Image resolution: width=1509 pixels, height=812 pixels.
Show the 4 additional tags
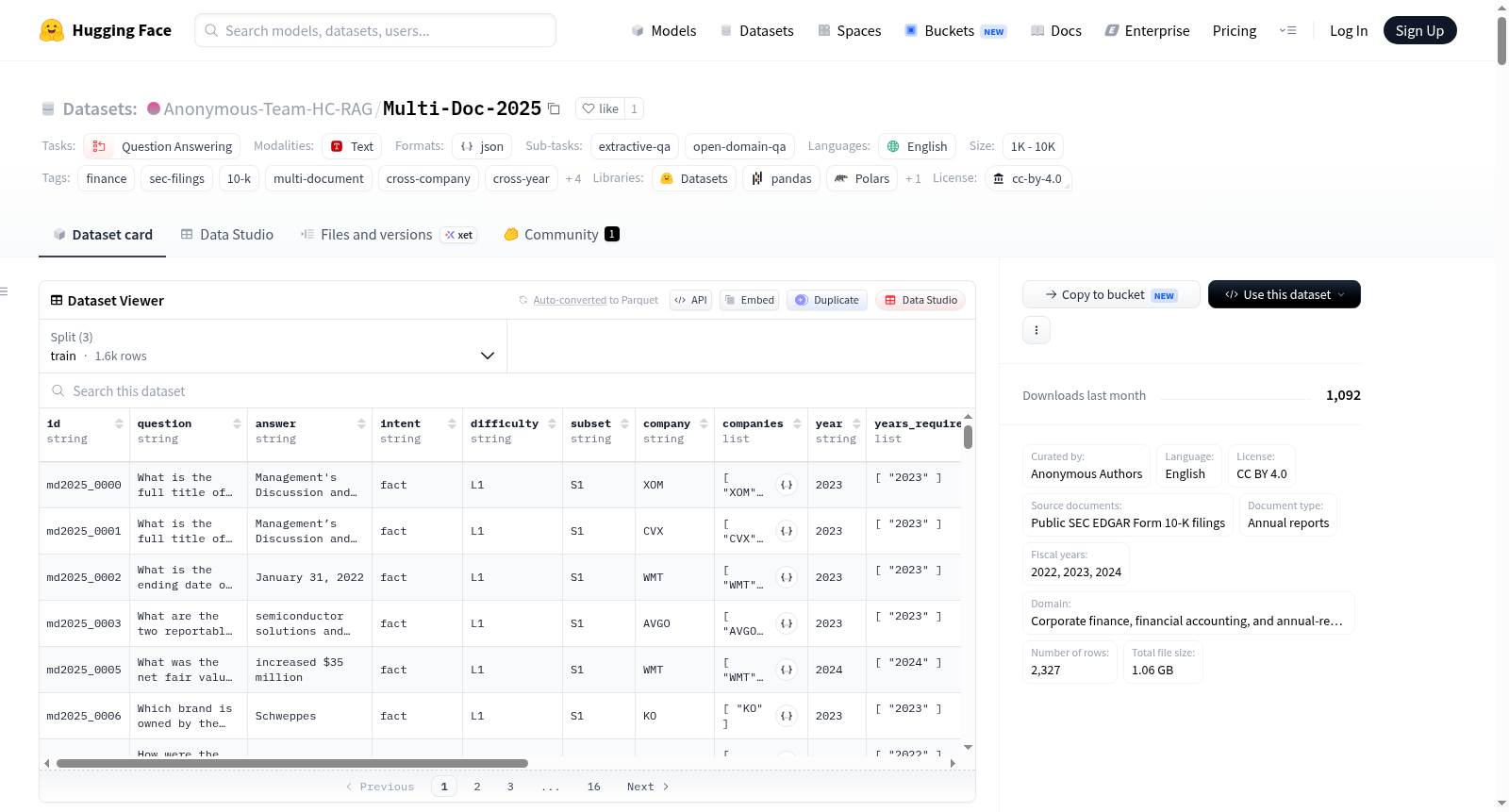573,178
